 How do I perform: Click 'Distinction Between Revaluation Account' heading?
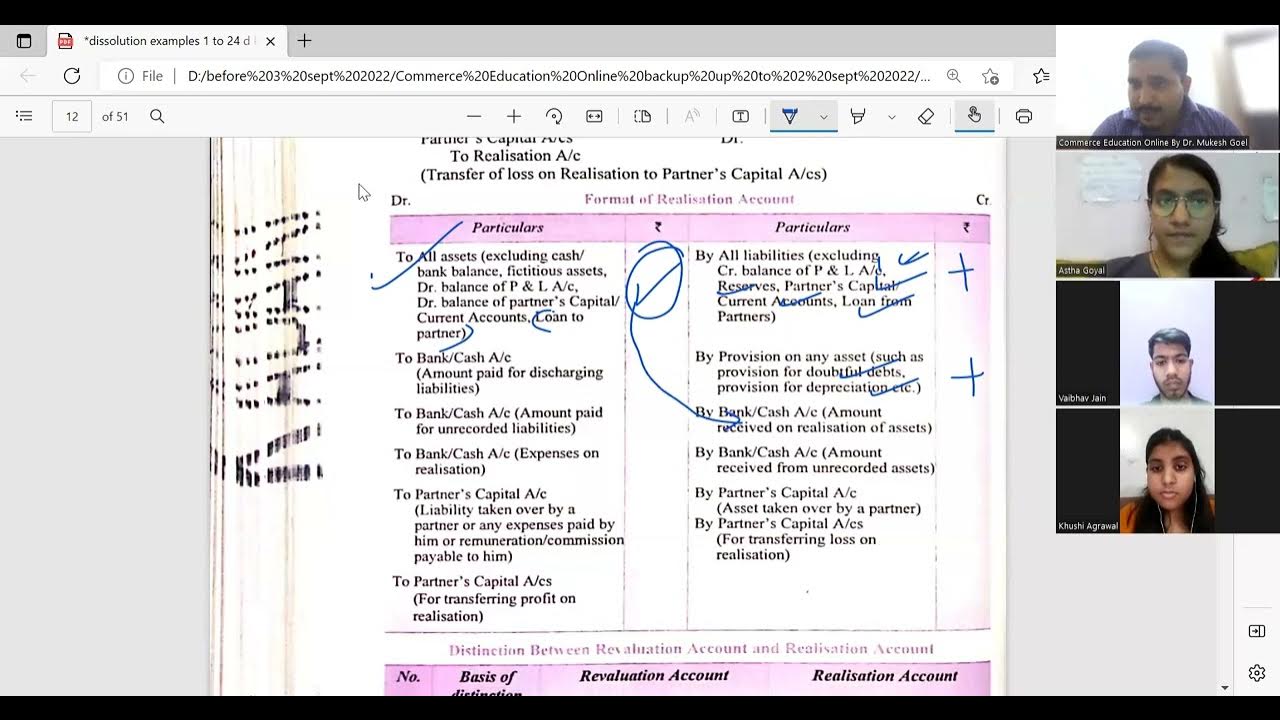(x=691, y=649)
